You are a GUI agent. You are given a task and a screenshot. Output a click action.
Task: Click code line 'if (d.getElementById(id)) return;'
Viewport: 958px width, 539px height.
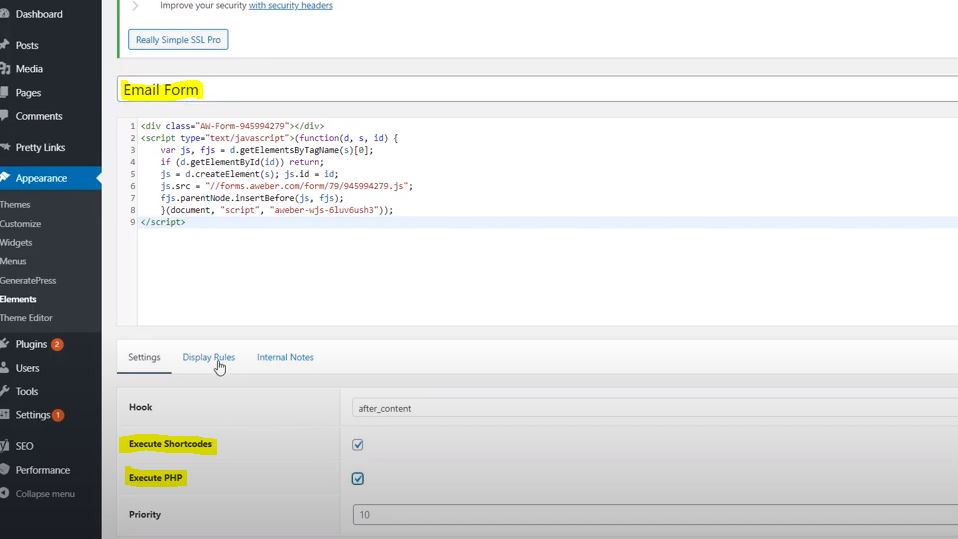pos(242,162)
